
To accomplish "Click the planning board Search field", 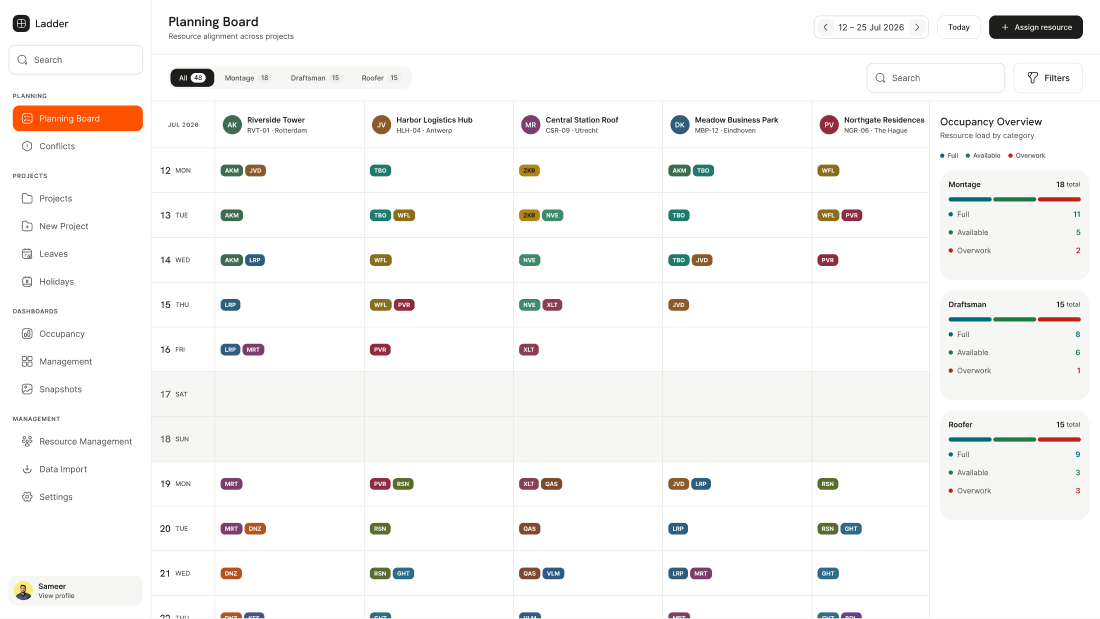I will click(x=935, y=78).
